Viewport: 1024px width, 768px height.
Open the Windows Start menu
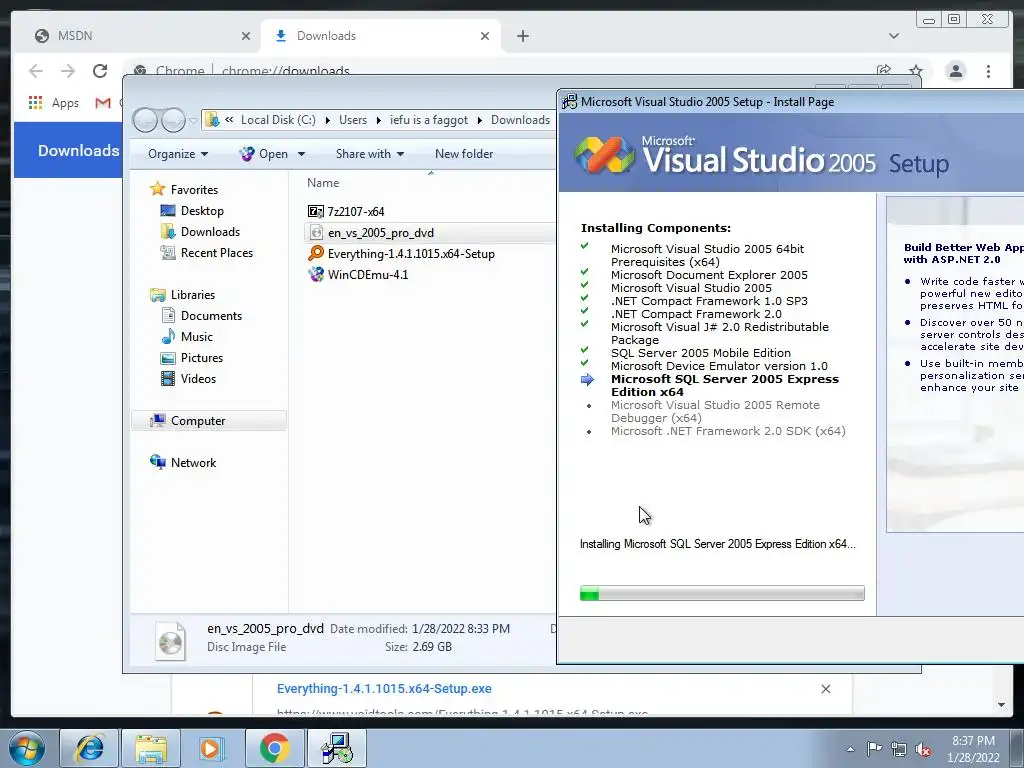26,748
